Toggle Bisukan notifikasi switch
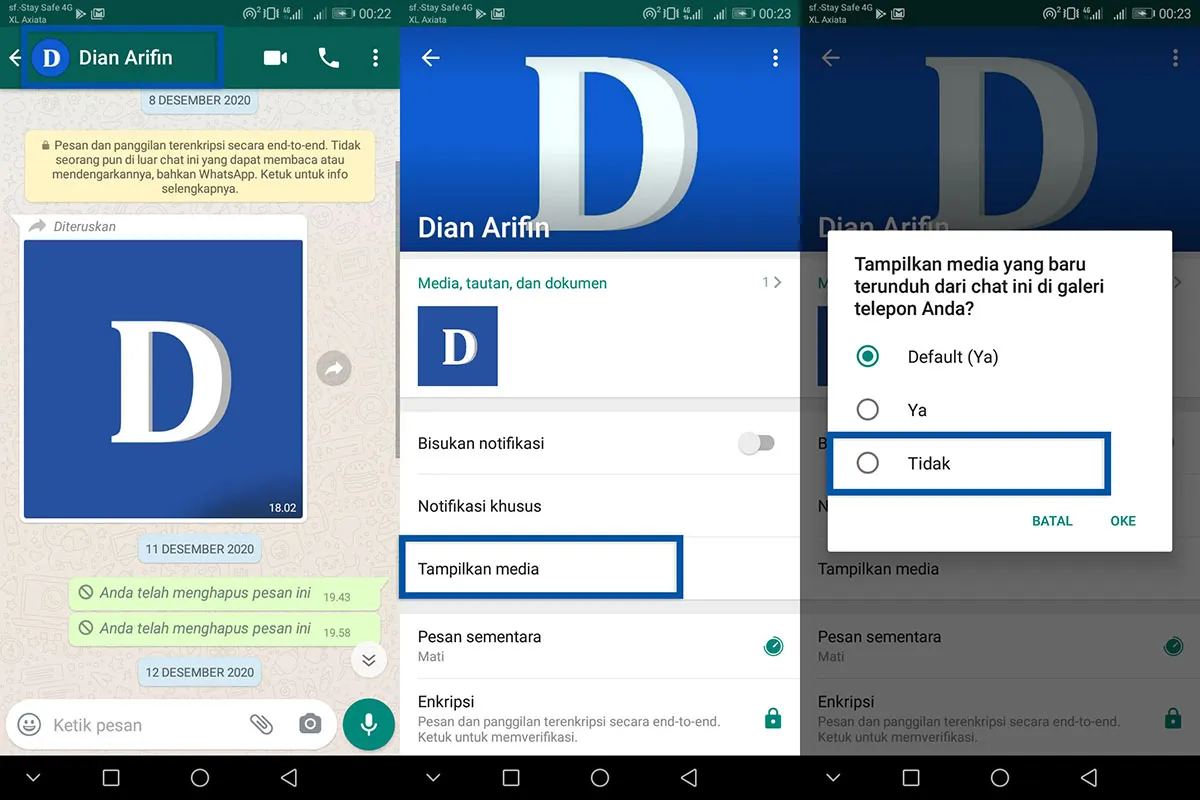The height and width of the screenshot is (800, 1200). [x=757, y=441]
